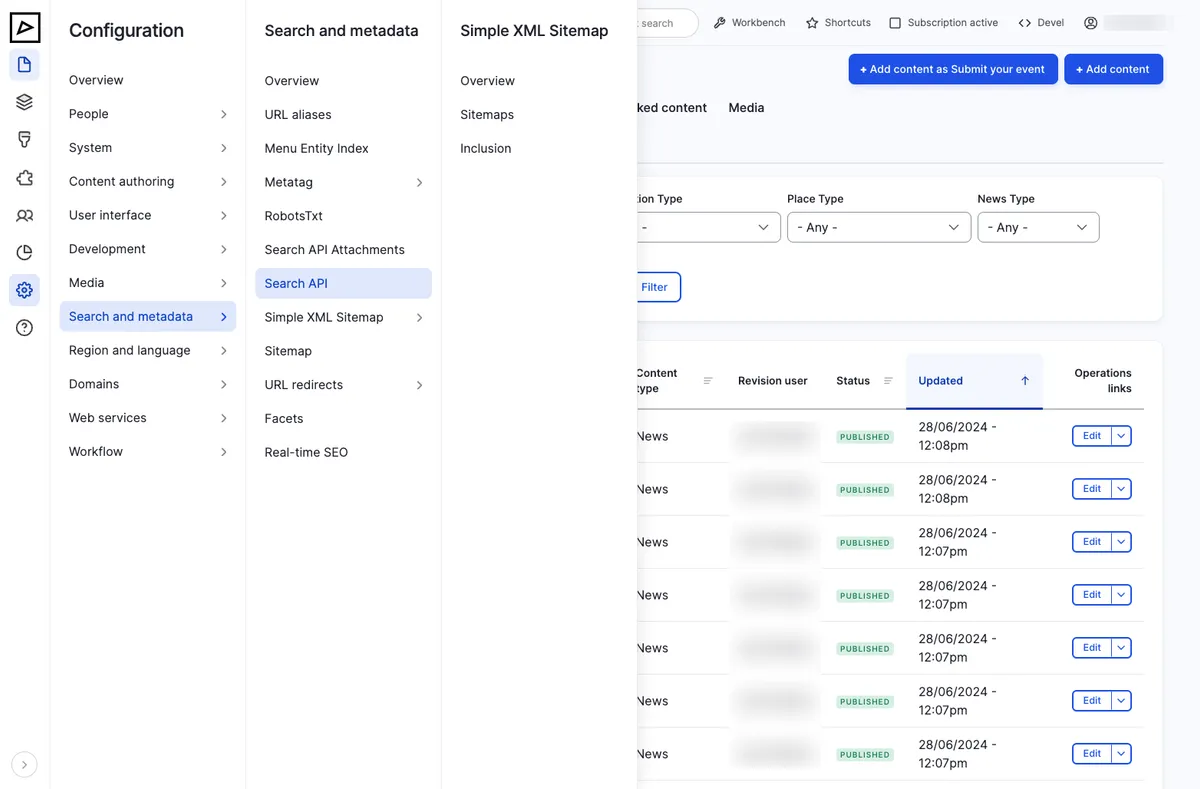Open Edit dropdown arrow in first row
Viewport: 1200px width, 789px height.
pos(1122,436)
